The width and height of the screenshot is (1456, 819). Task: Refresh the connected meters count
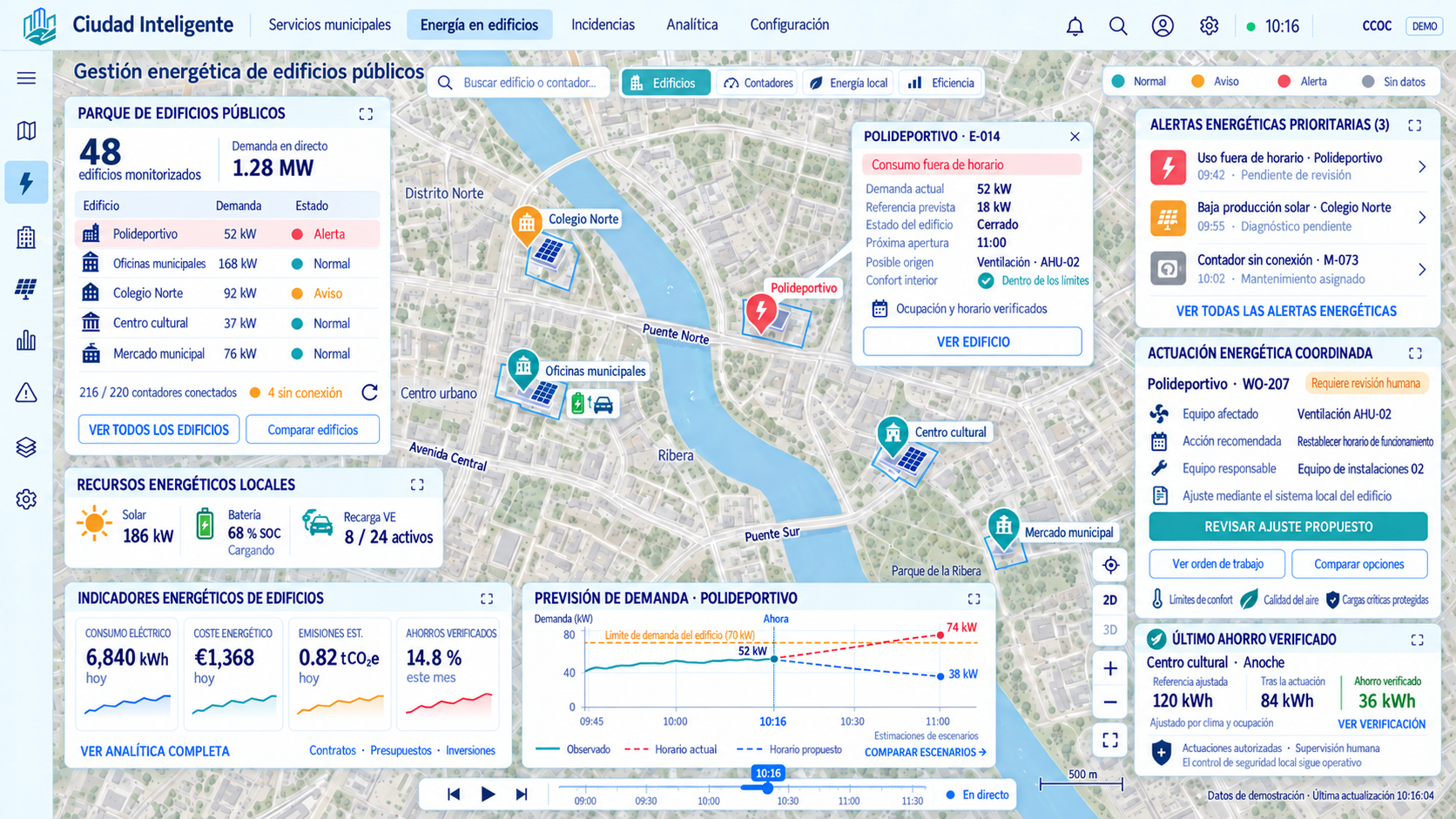(370, 393)
